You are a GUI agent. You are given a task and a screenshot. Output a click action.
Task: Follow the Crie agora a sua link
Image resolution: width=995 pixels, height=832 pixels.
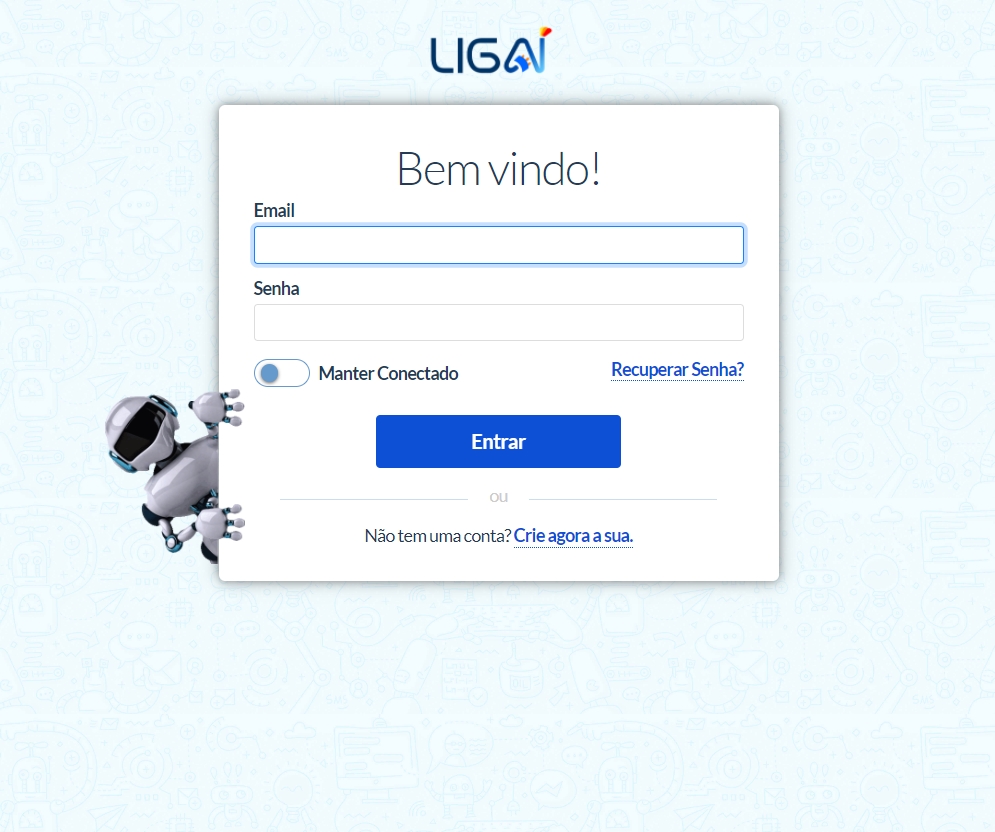(573, 536)
